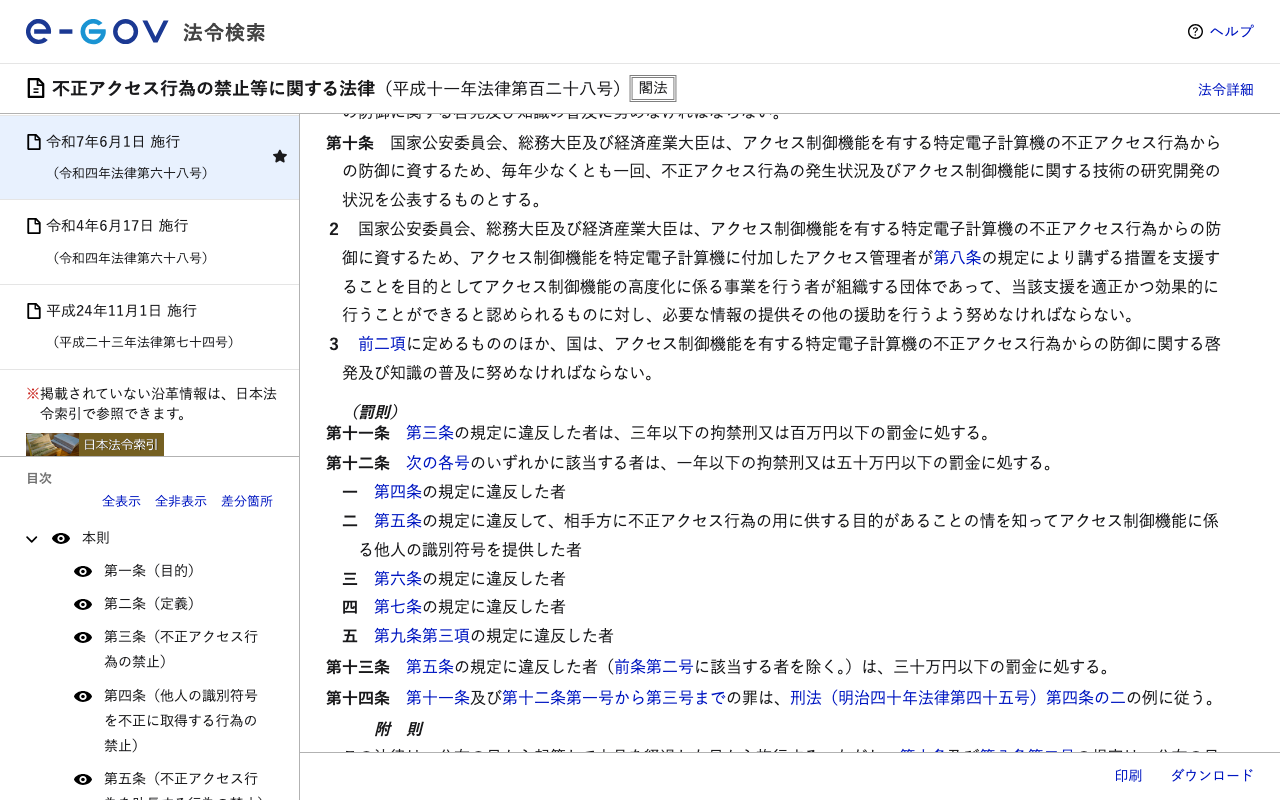Follow the 前条第二号 link
1280x800 pixels.
(x=654, y=667)
